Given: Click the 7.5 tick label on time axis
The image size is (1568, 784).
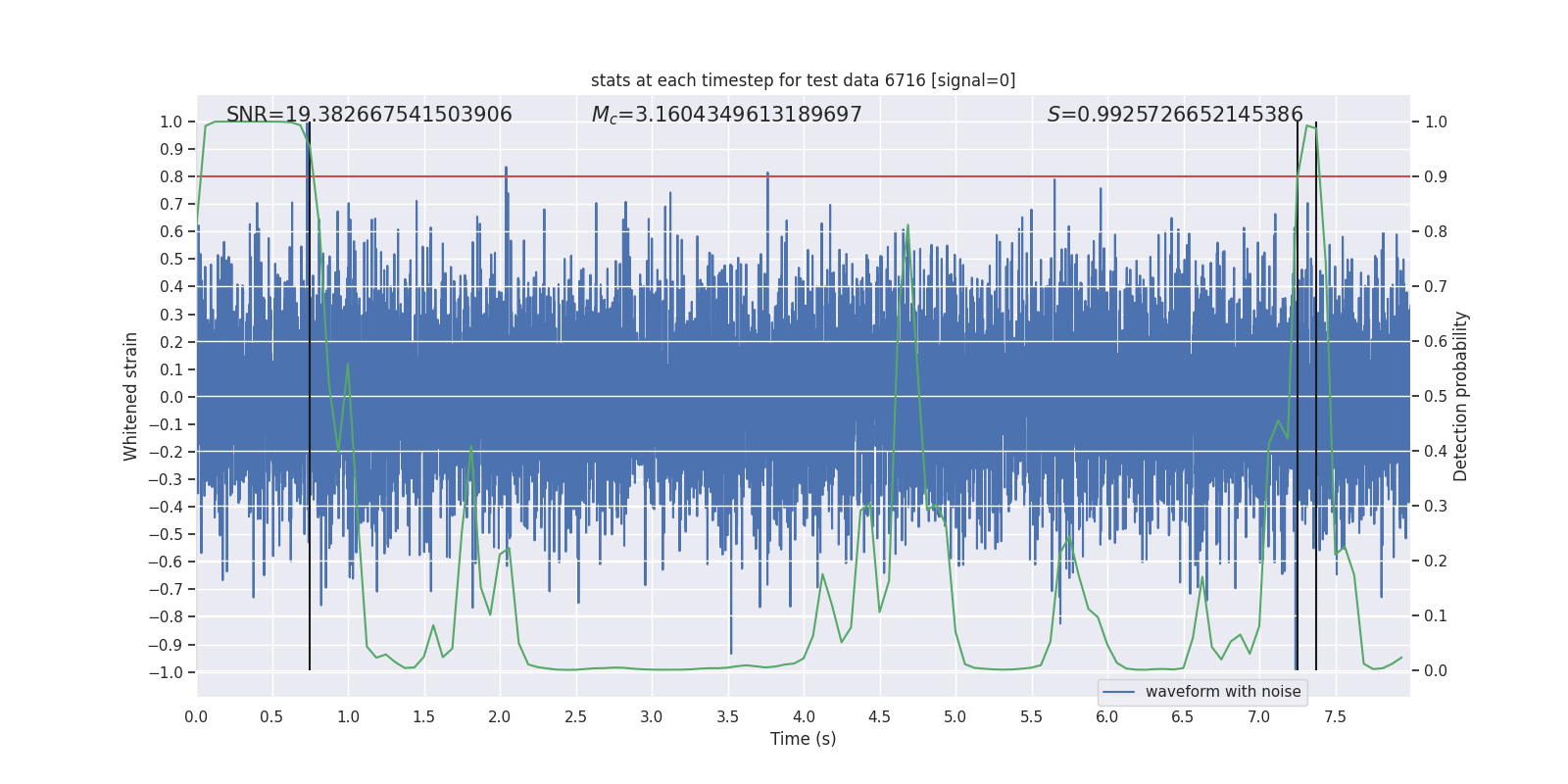Looking at the screenshot, I should pos(1335,716).
